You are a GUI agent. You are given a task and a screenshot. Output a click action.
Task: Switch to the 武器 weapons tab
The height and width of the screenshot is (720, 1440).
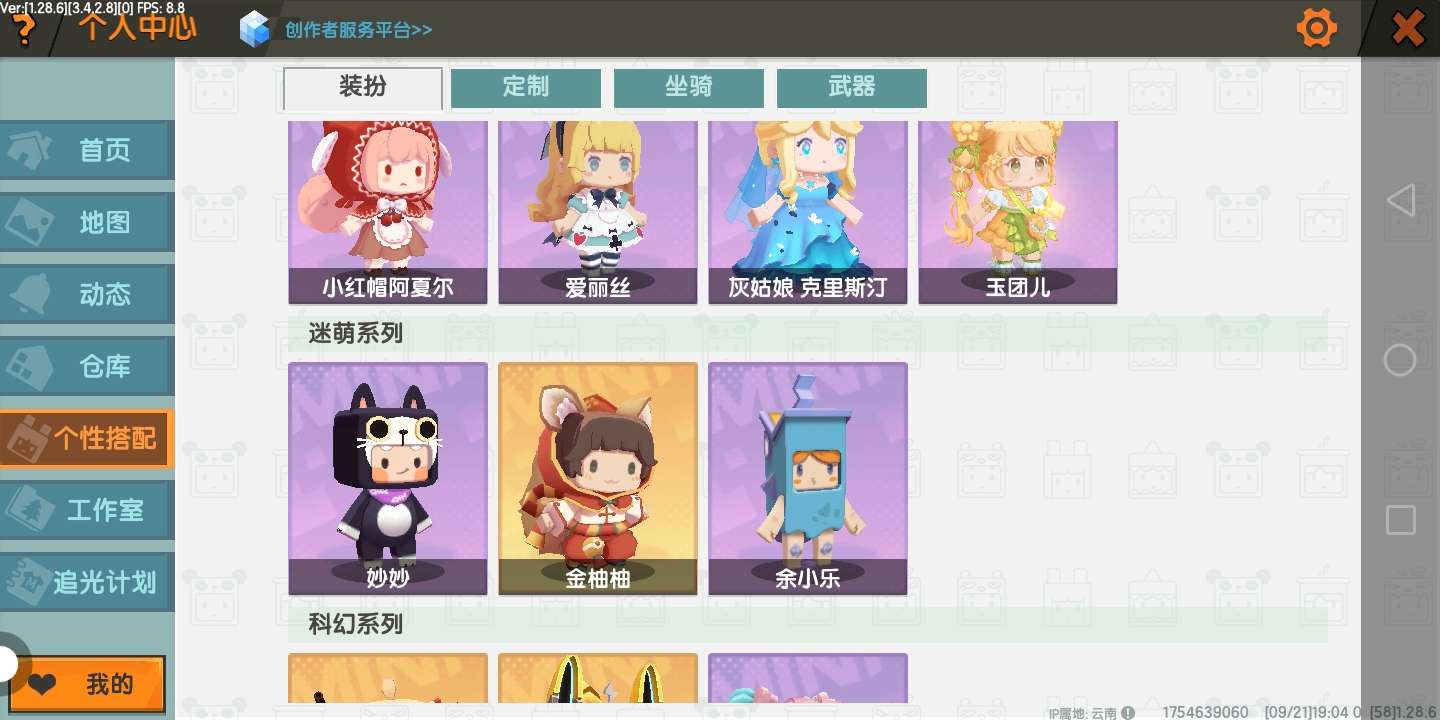852,88
